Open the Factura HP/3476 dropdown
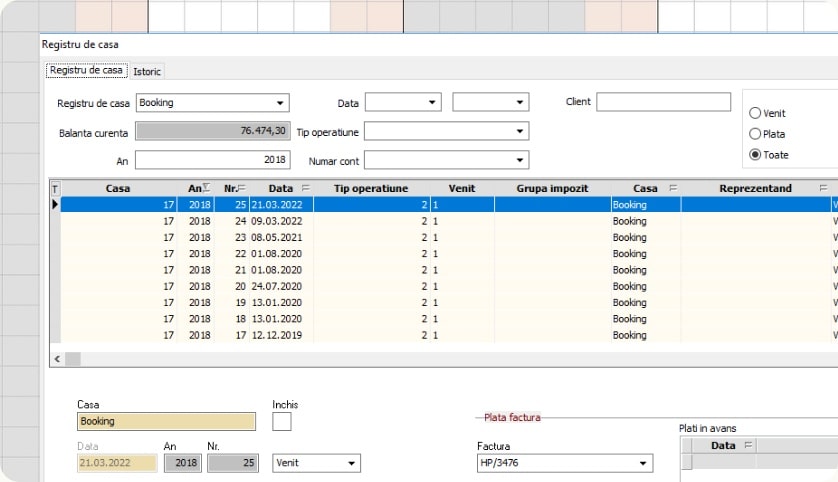Image resolution: width=838 pixels, height=482 pixels. 643,463
